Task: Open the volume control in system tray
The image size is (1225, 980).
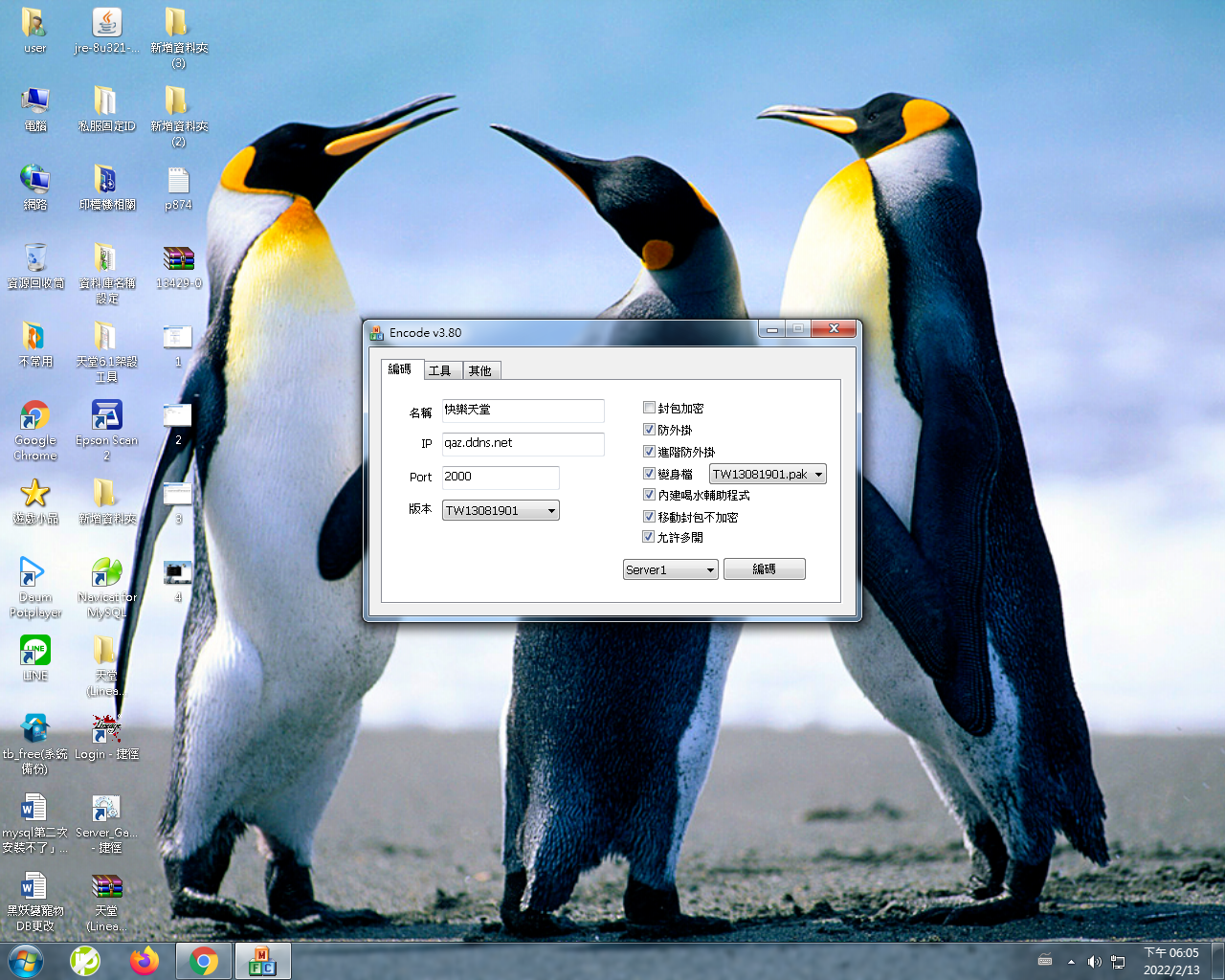Action: [1094, 961]
